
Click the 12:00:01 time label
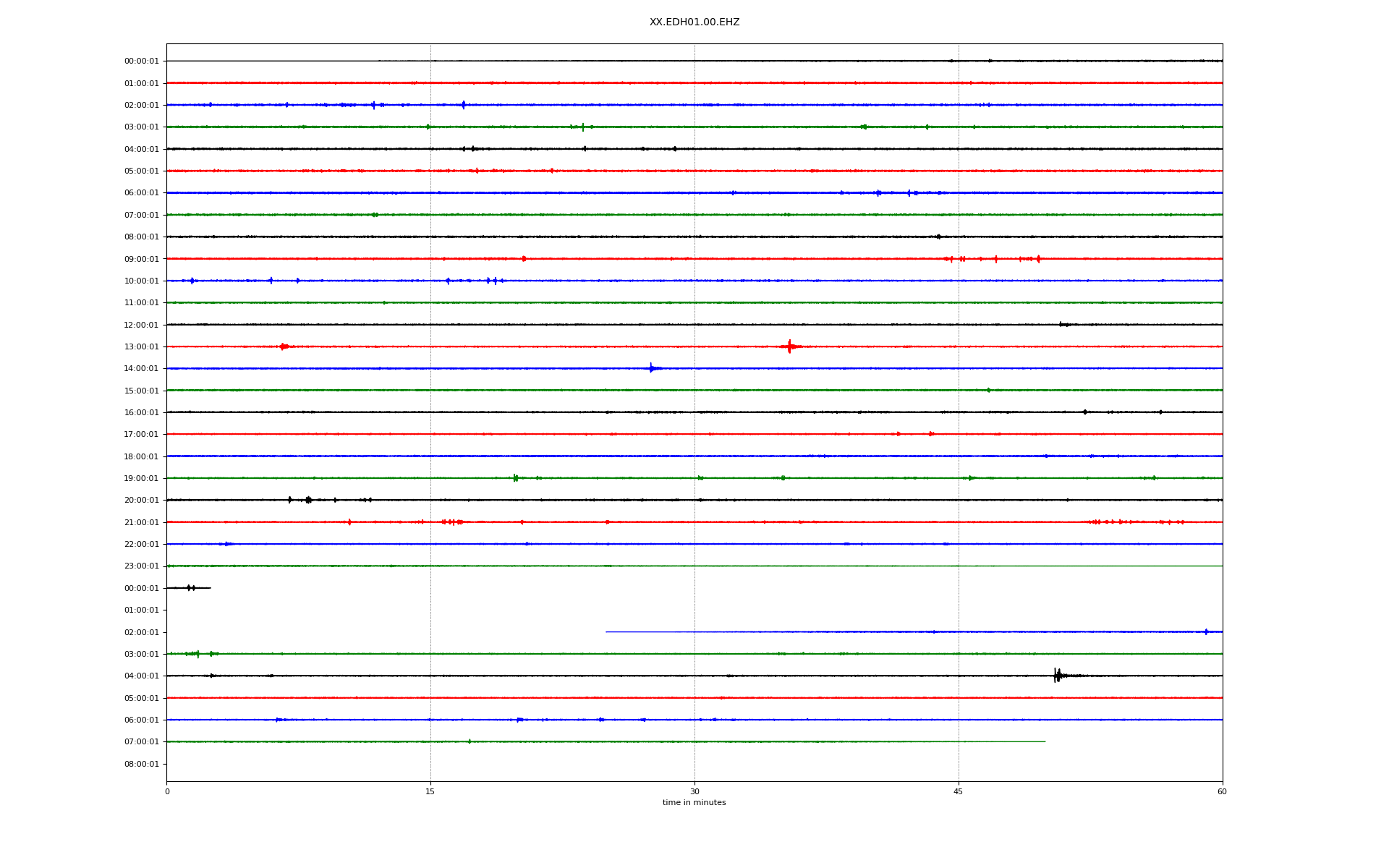(x=141, y=325)
